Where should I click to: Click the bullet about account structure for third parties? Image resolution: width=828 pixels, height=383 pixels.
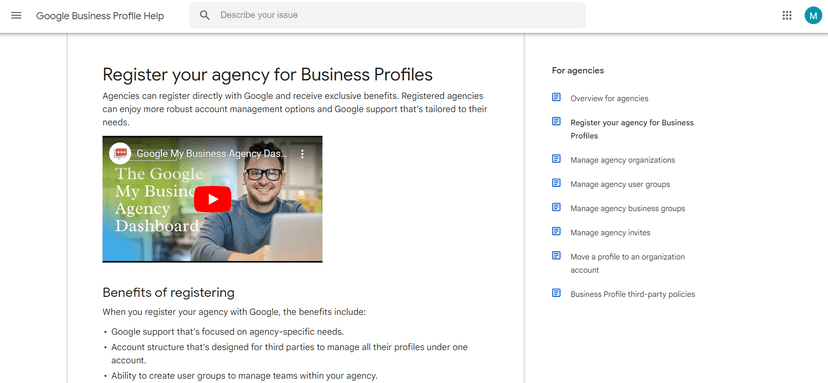289,354
